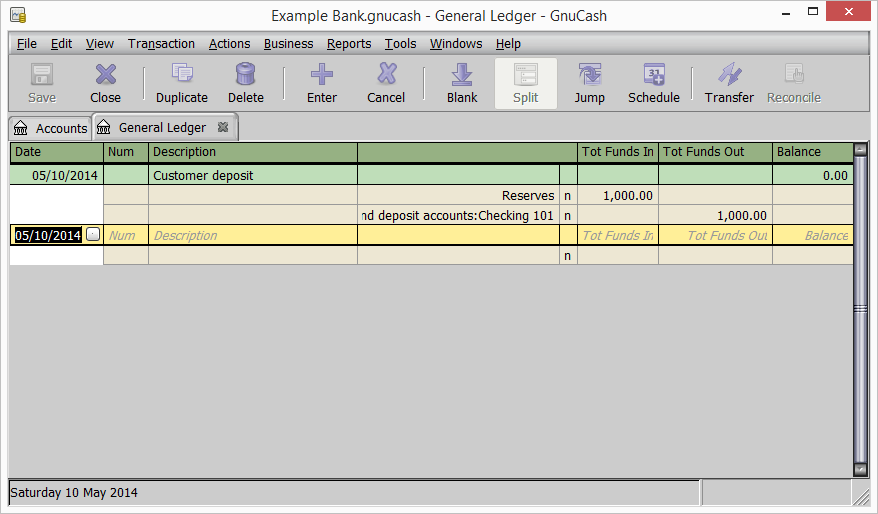
Task: Select the Customer deposit transaction
Action: [x=252, y=175]
